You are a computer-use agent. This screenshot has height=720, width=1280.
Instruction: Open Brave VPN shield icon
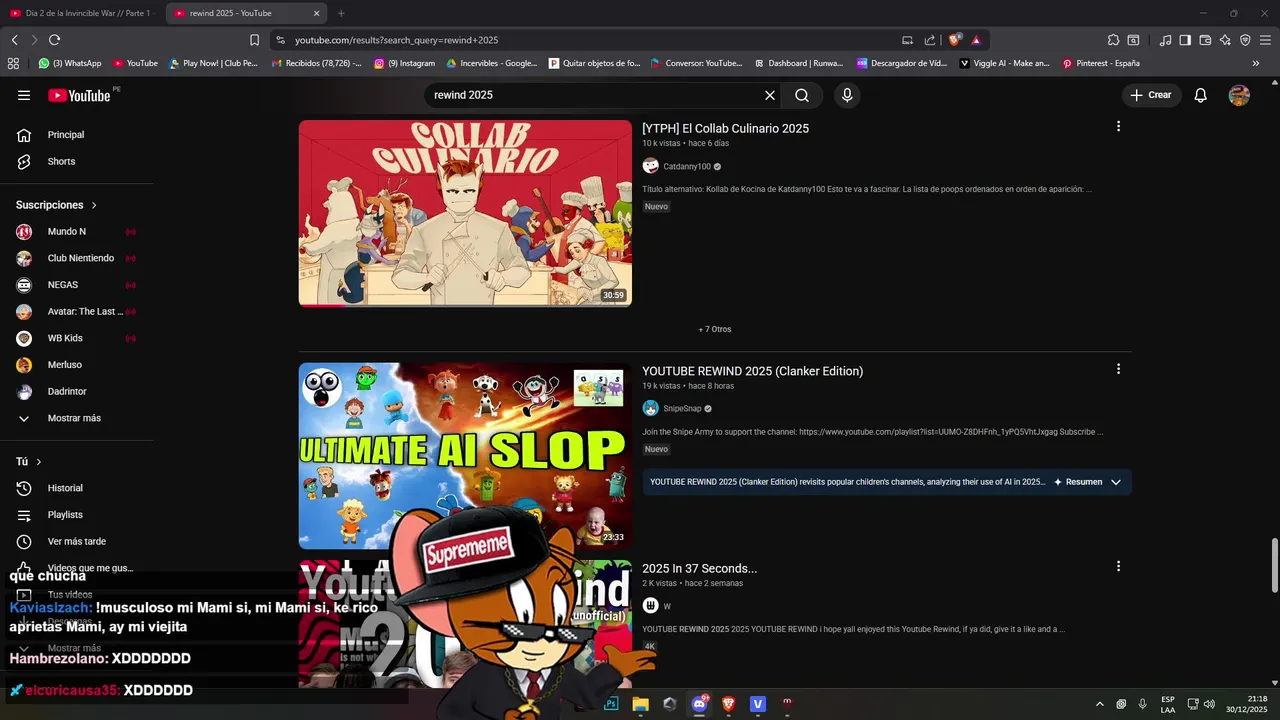pyautogui.click(x=1245, y=40)
